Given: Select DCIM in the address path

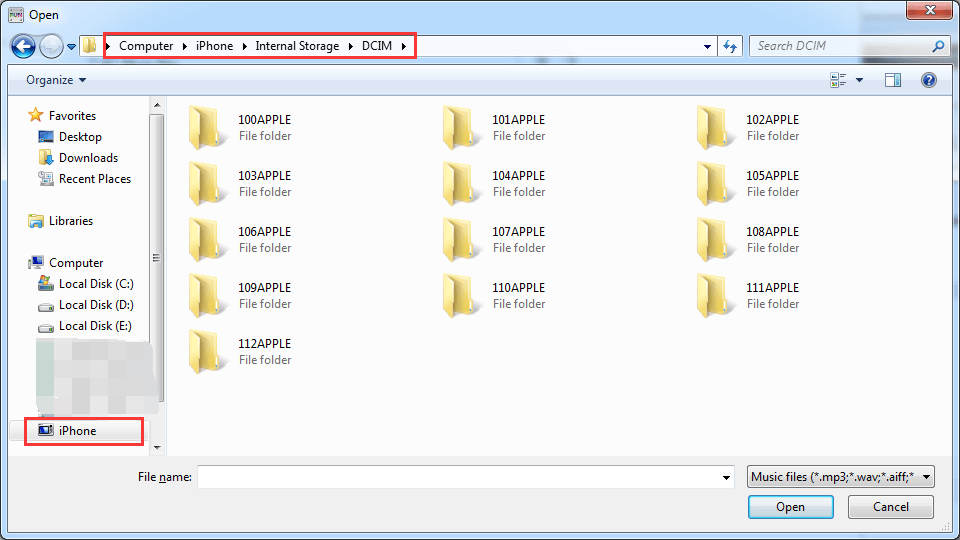Looking at the screenshot, I should point(377,46).
